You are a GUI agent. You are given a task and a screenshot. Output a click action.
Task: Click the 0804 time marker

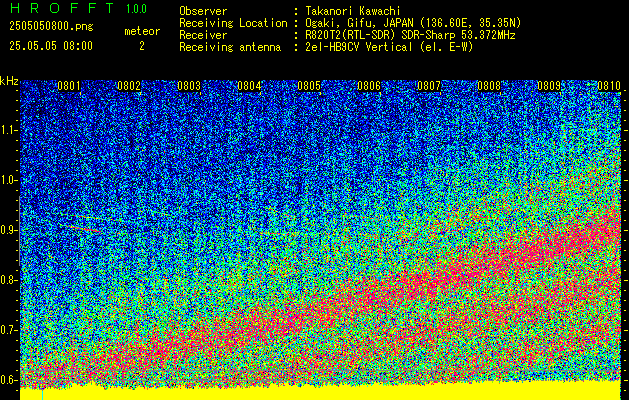249,86
